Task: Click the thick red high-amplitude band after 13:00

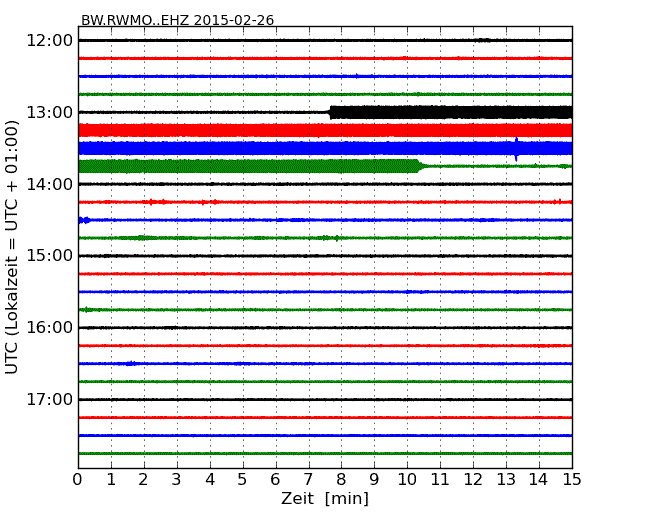Action: click(x=325, y=130)
